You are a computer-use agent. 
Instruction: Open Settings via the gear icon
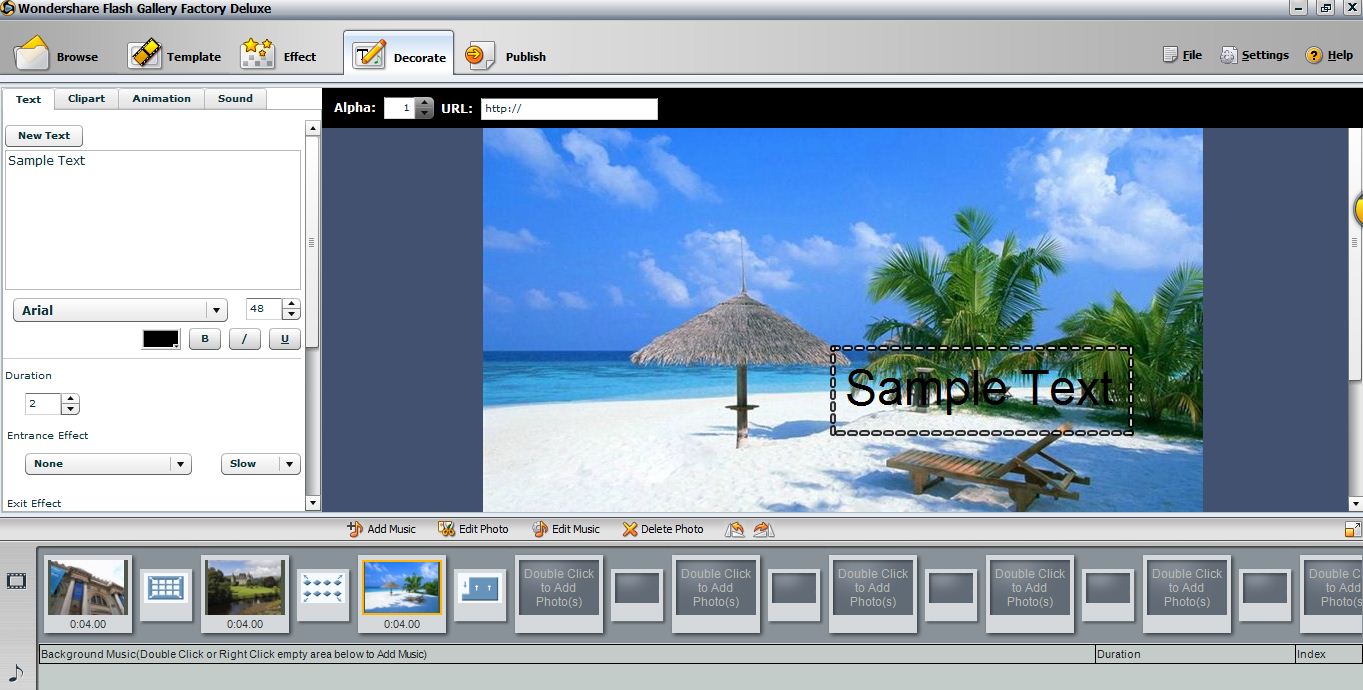[x=1228, y=56]
